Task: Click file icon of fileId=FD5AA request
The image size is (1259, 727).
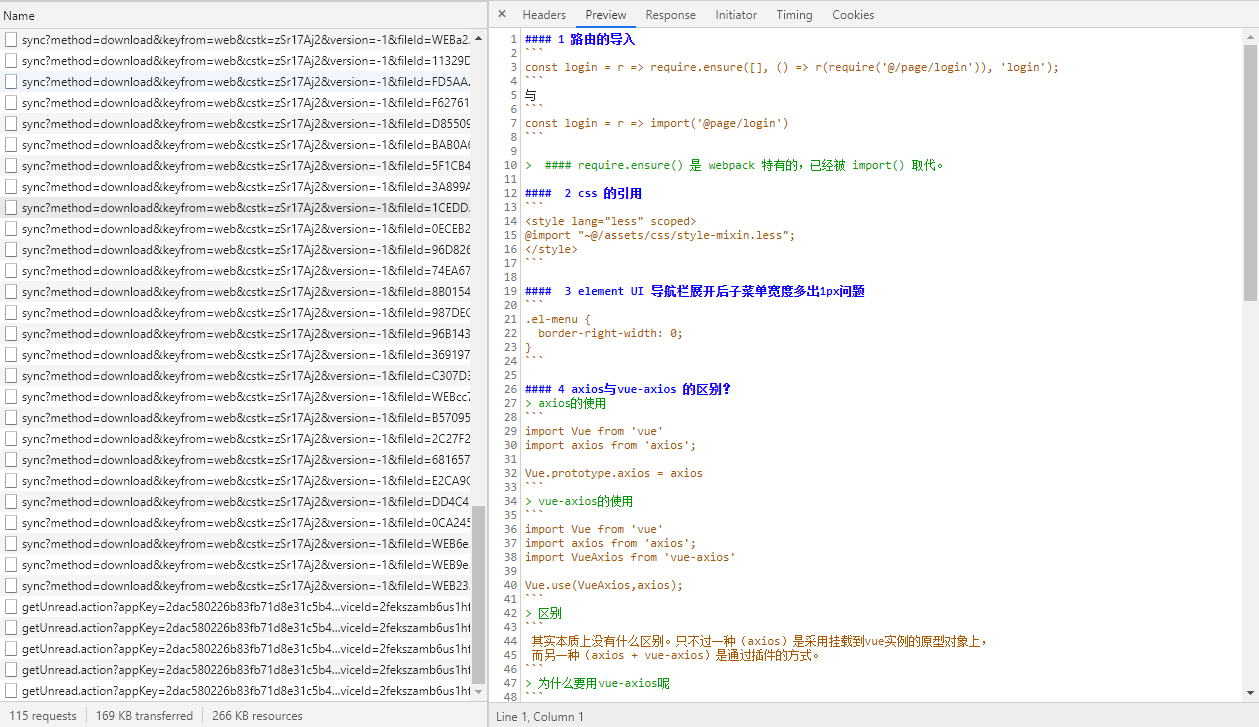Action: click(11, 81)
